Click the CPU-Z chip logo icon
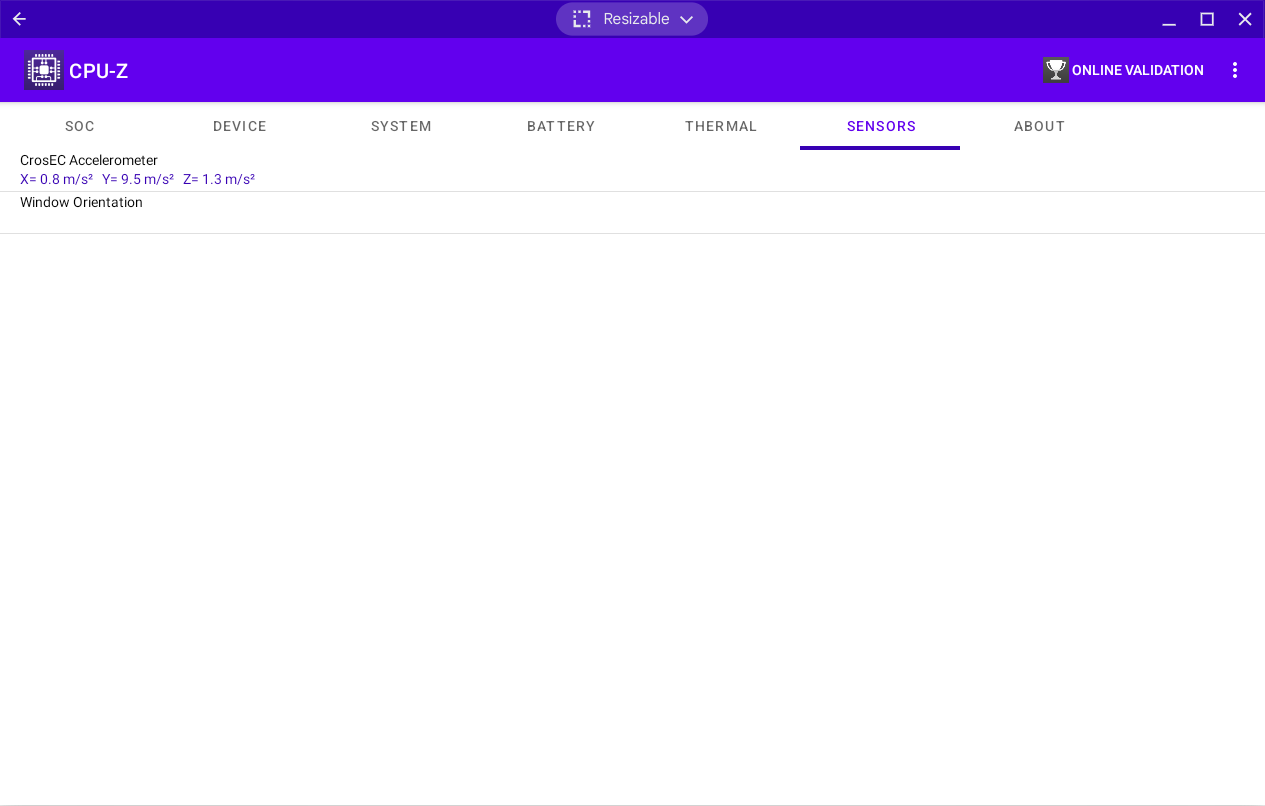 pyautogui.click(x=43, y=70)
